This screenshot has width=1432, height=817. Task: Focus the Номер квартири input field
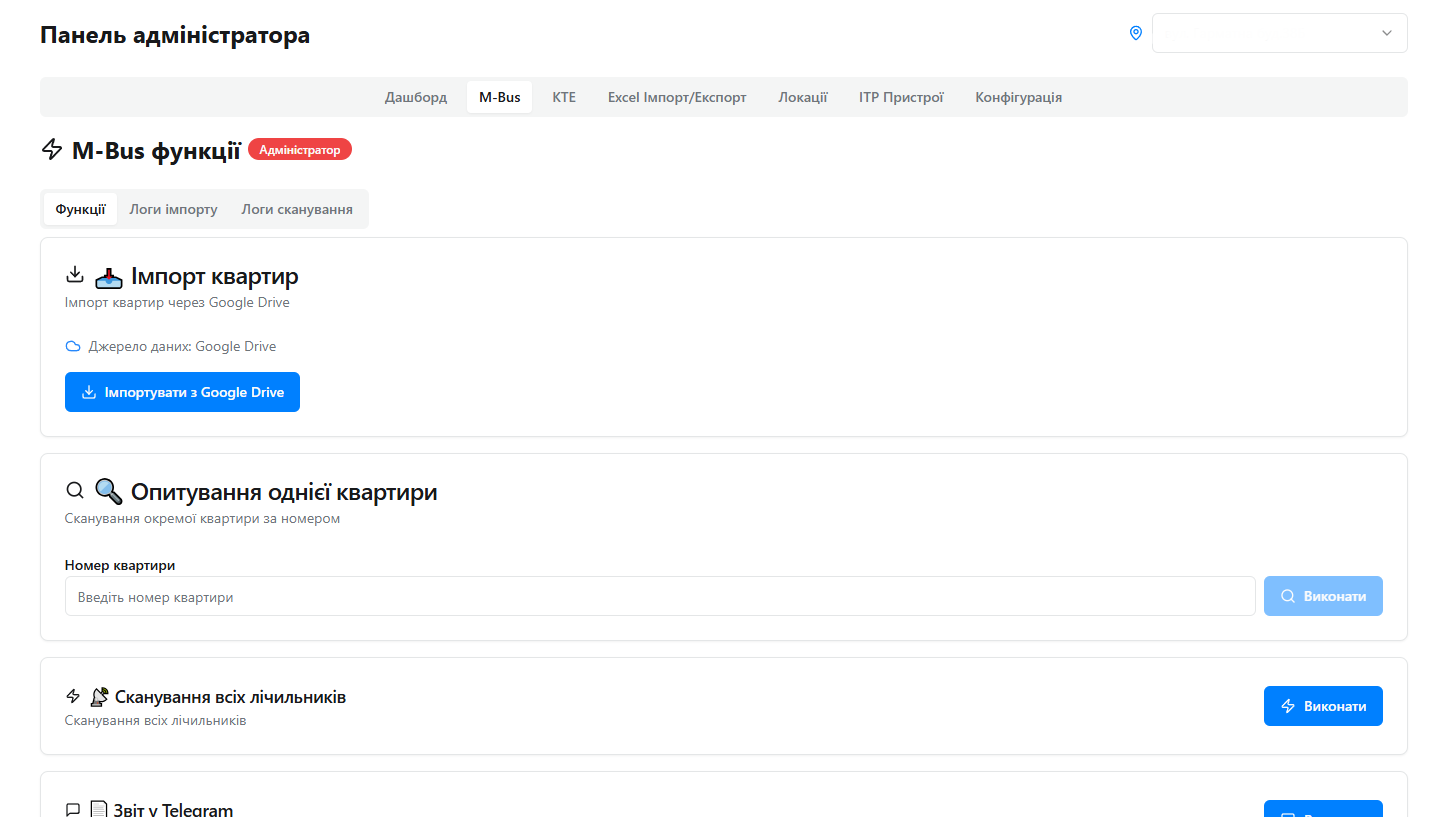tap(659, 596)
